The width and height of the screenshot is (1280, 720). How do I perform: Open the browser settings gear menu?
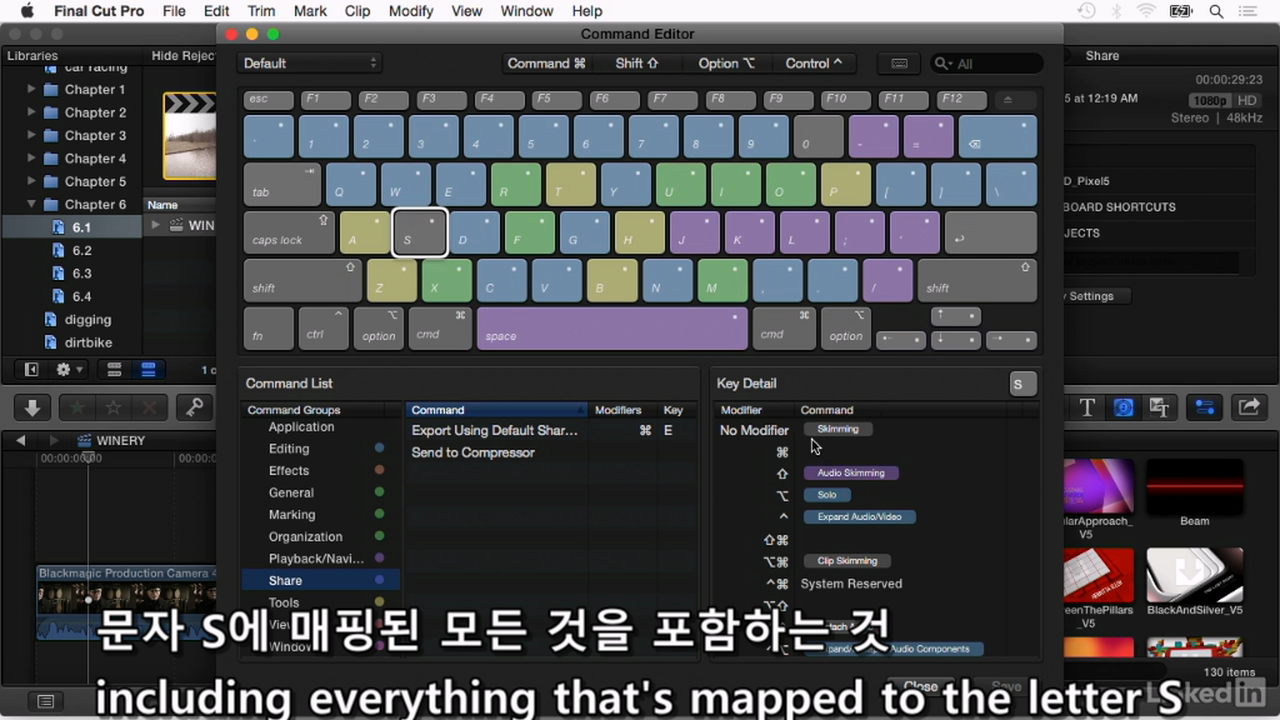[x=69, y=369]
